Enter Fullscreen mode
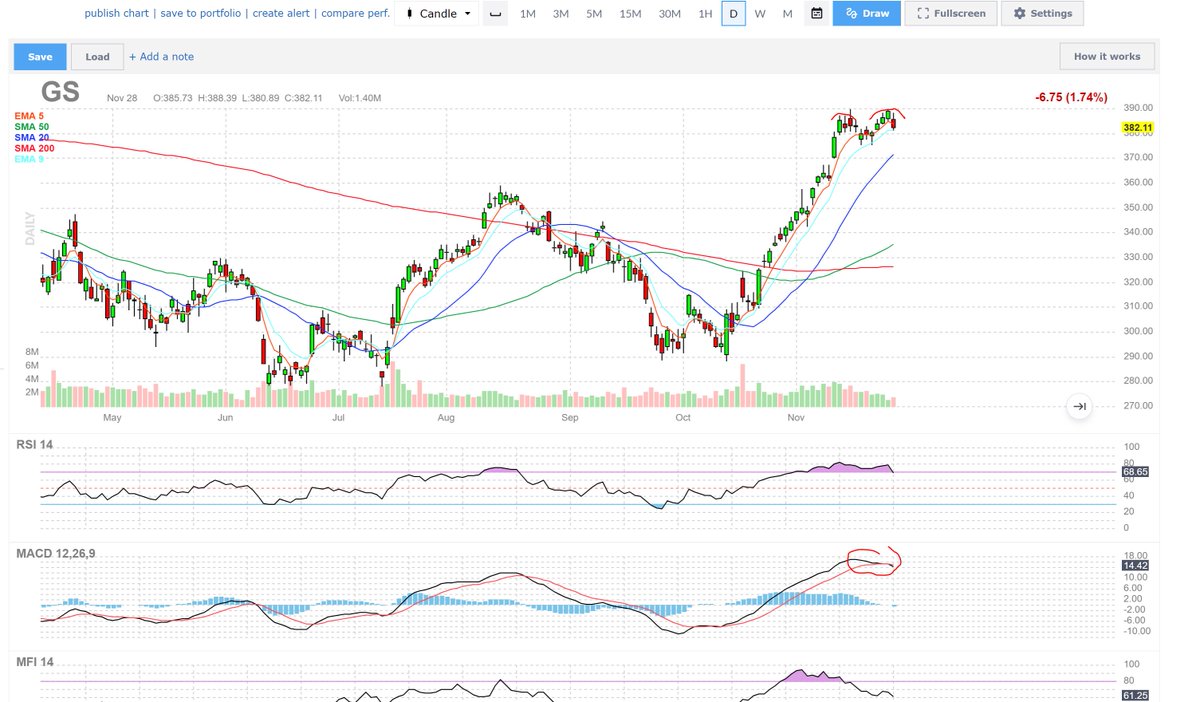This screenshot has width=1200, height=702. (951, 14)
